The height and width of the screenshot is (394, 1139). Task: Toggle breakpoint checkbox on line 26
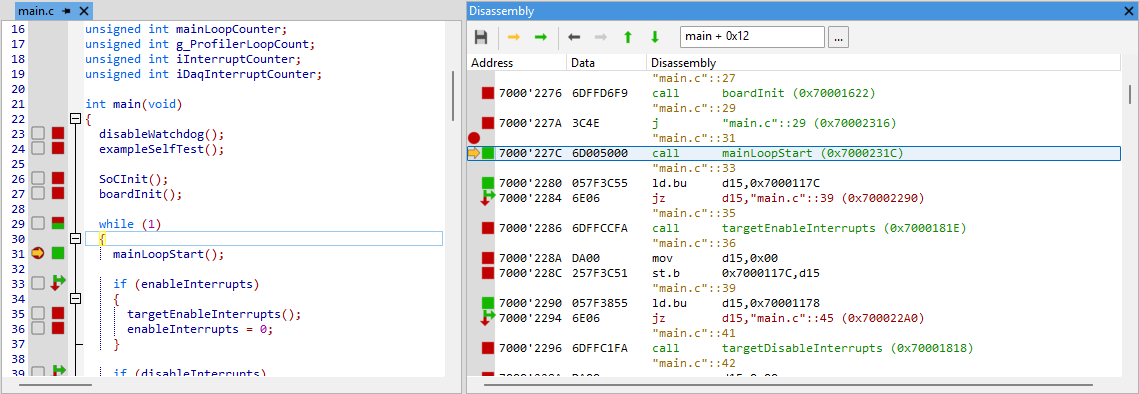pyautogui.click(x=38, y=179)
